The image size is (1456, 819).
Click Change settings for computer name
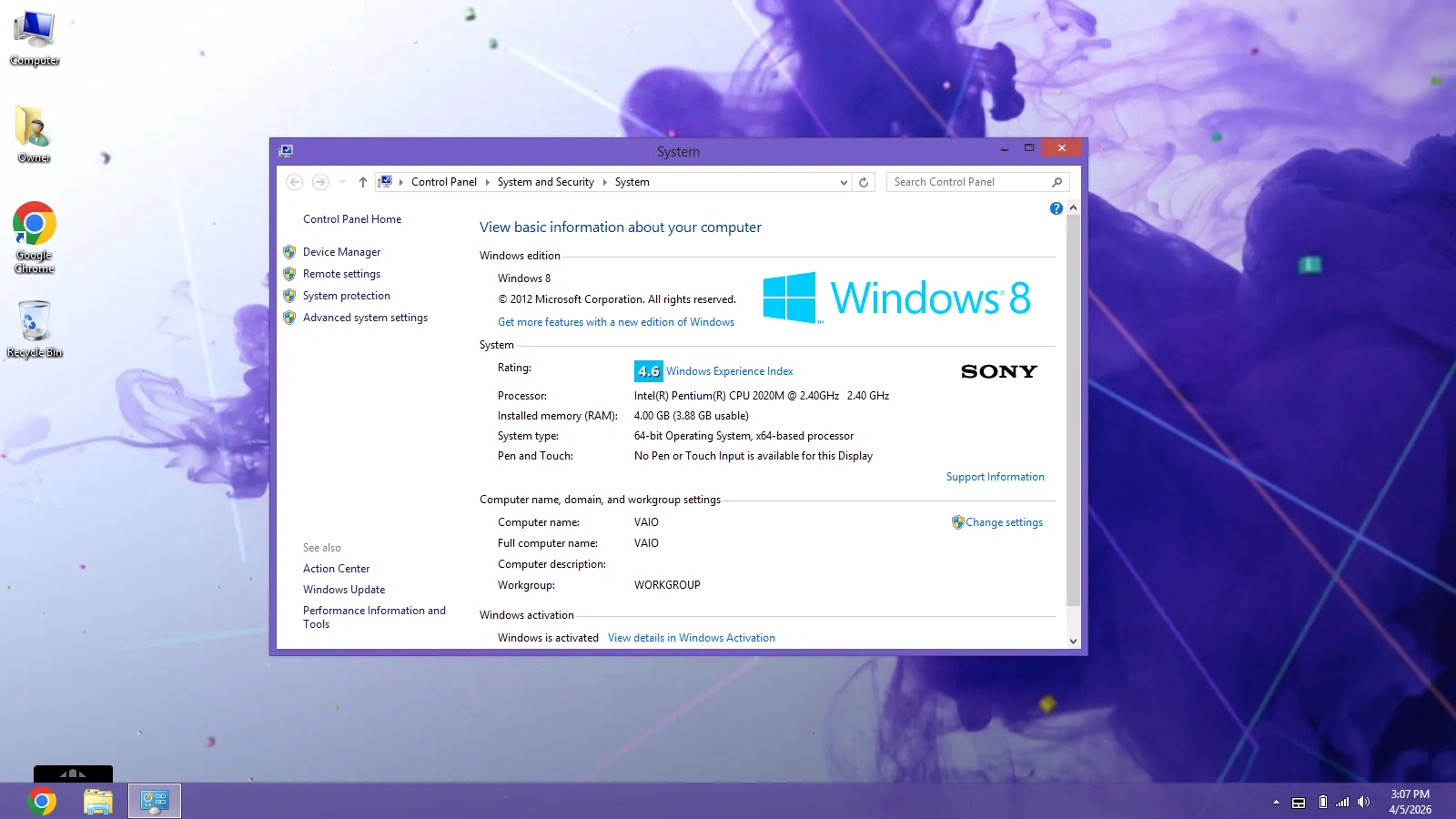tap(1004, 522)
